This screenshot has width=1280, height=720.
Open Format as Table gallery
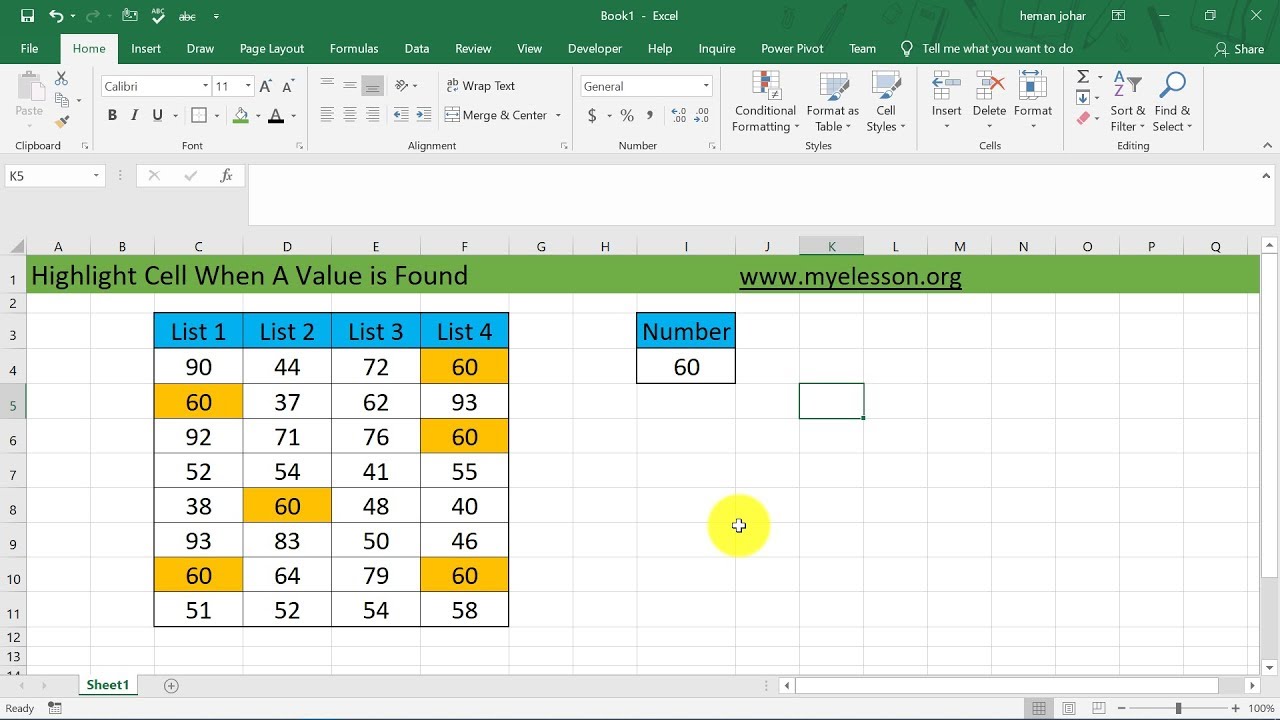pyautogui.click(x=833, y=102)
